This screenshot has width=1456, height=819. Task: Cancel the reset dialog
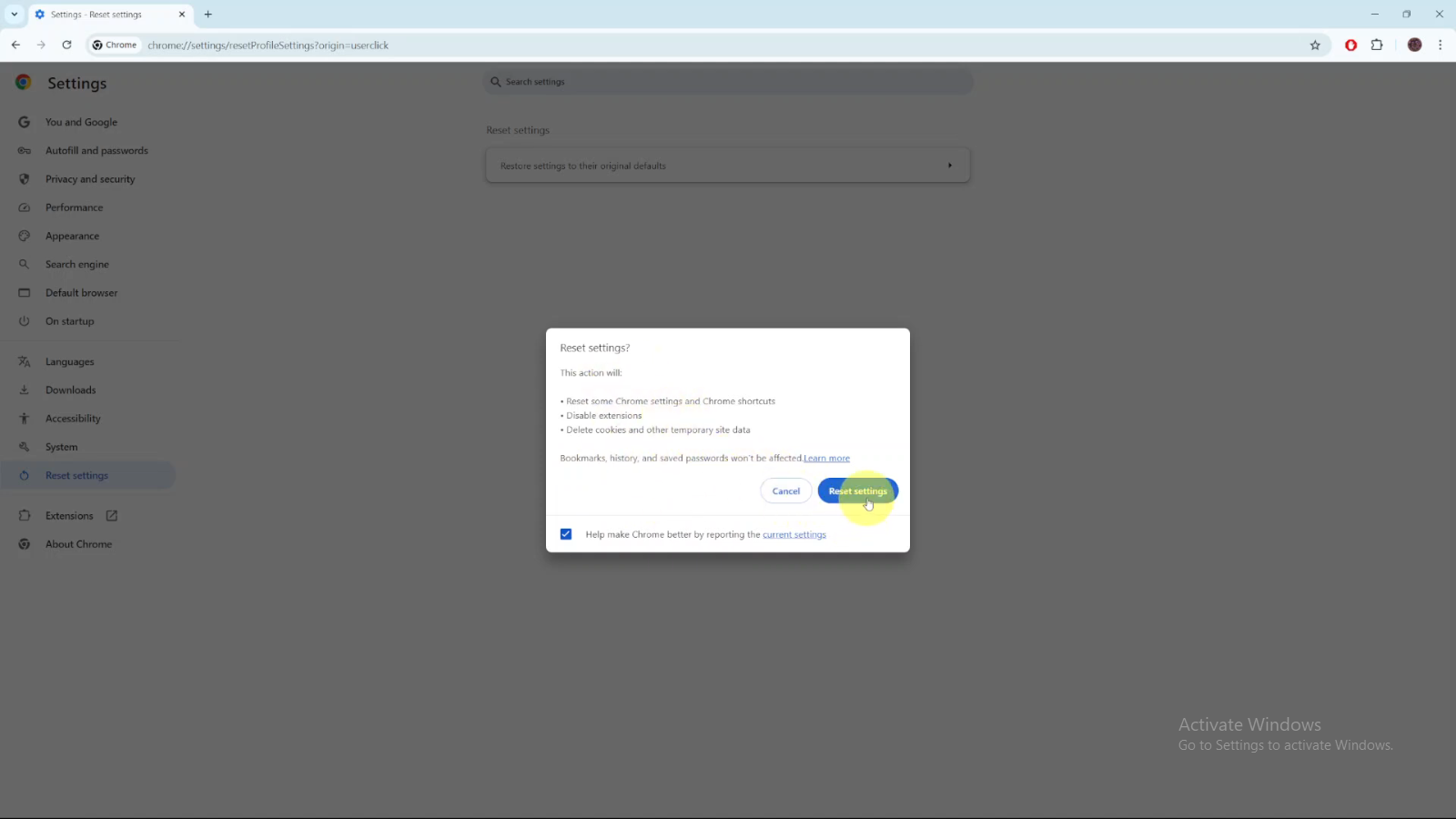tap(786, 491)
